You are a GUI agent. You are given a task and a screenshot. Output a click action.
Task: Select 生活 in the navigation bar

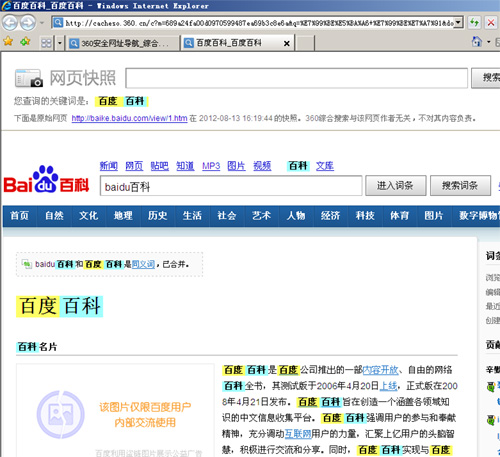(192, 216)
